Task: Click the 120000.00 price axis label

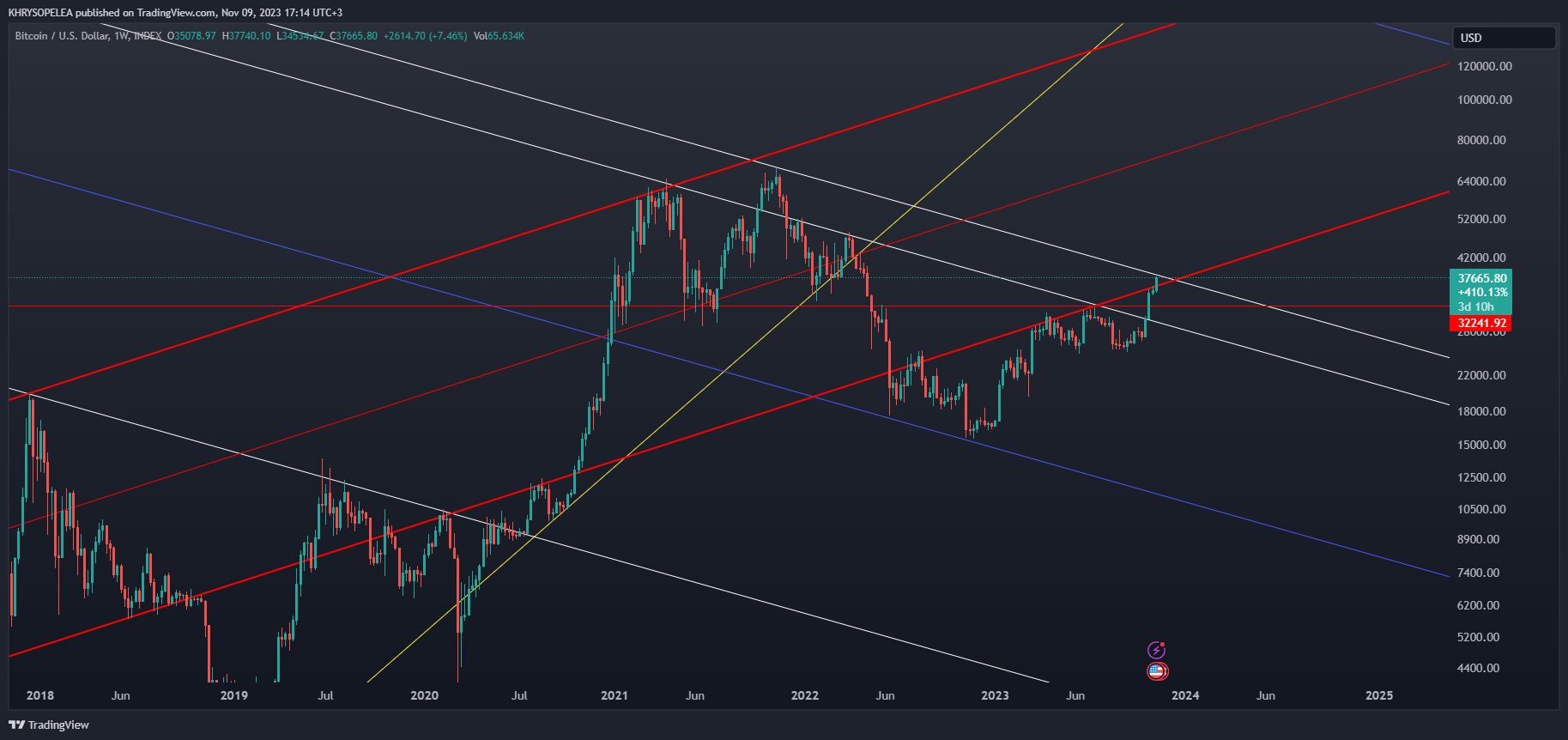Action: (x=1484, y=66)
